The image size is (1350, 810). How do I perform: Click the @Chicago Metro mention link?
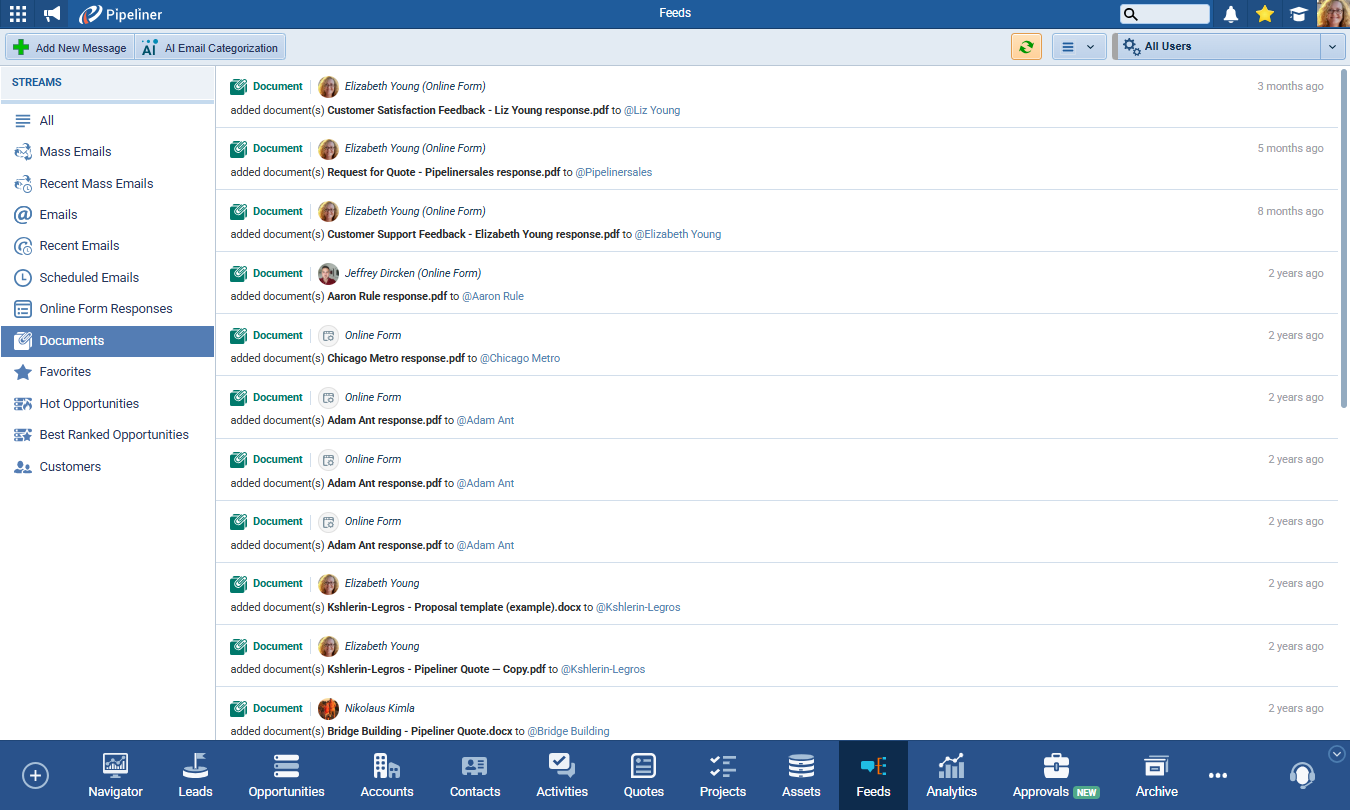[x=520, y=358]
